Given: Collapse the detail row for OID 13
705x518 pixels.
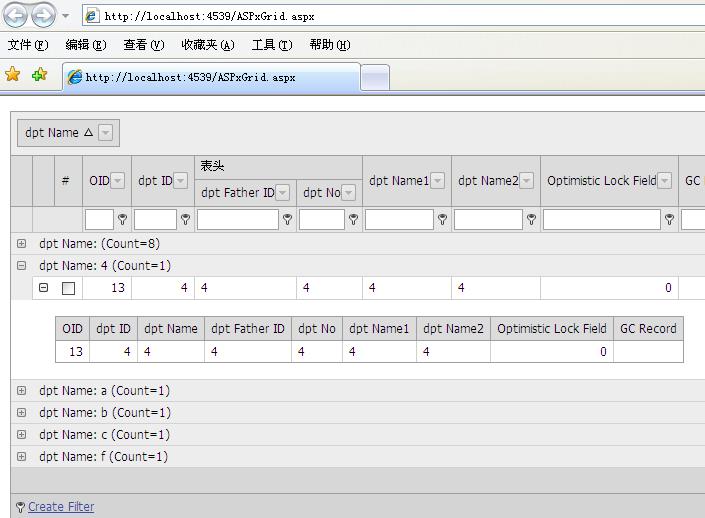Looking at the screenshot, I should point(43,288).
